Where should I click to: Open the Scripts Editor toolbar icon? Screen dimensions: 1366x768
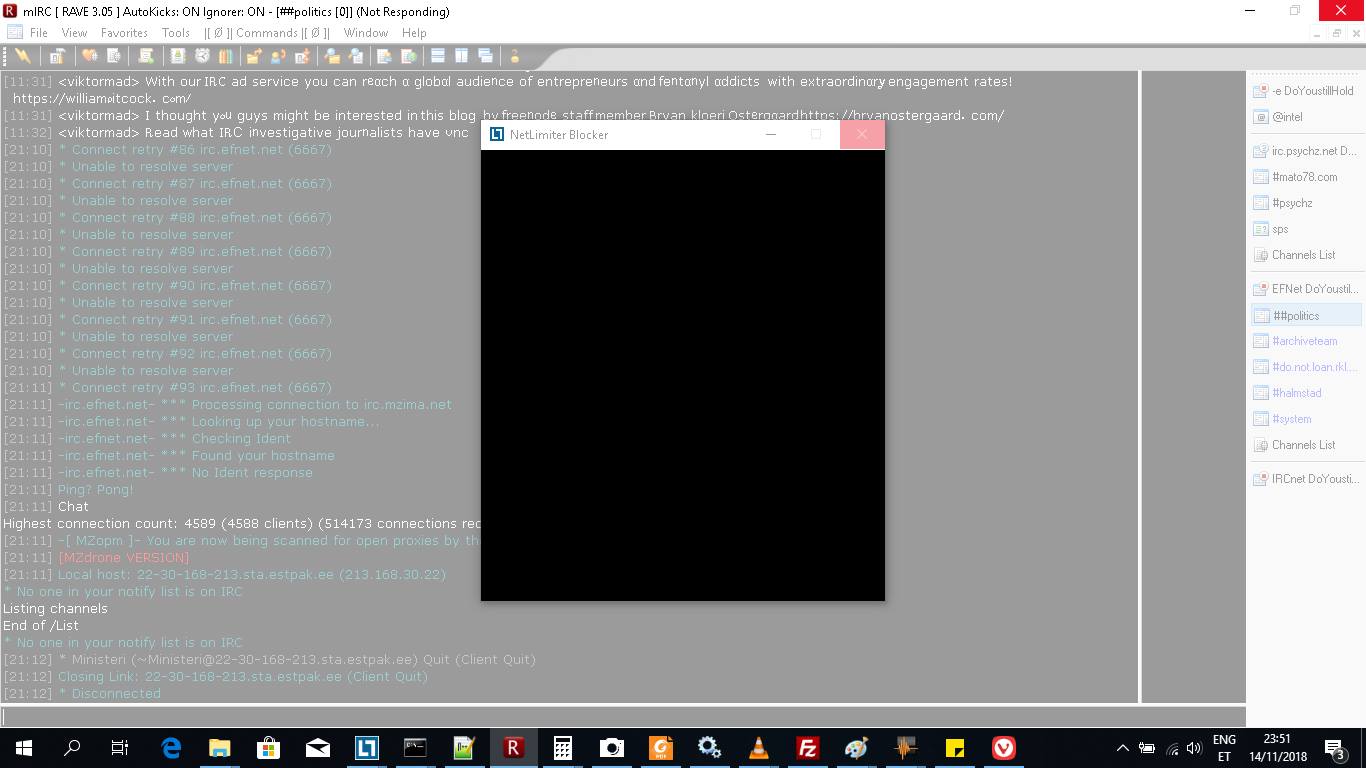[146, 56]
